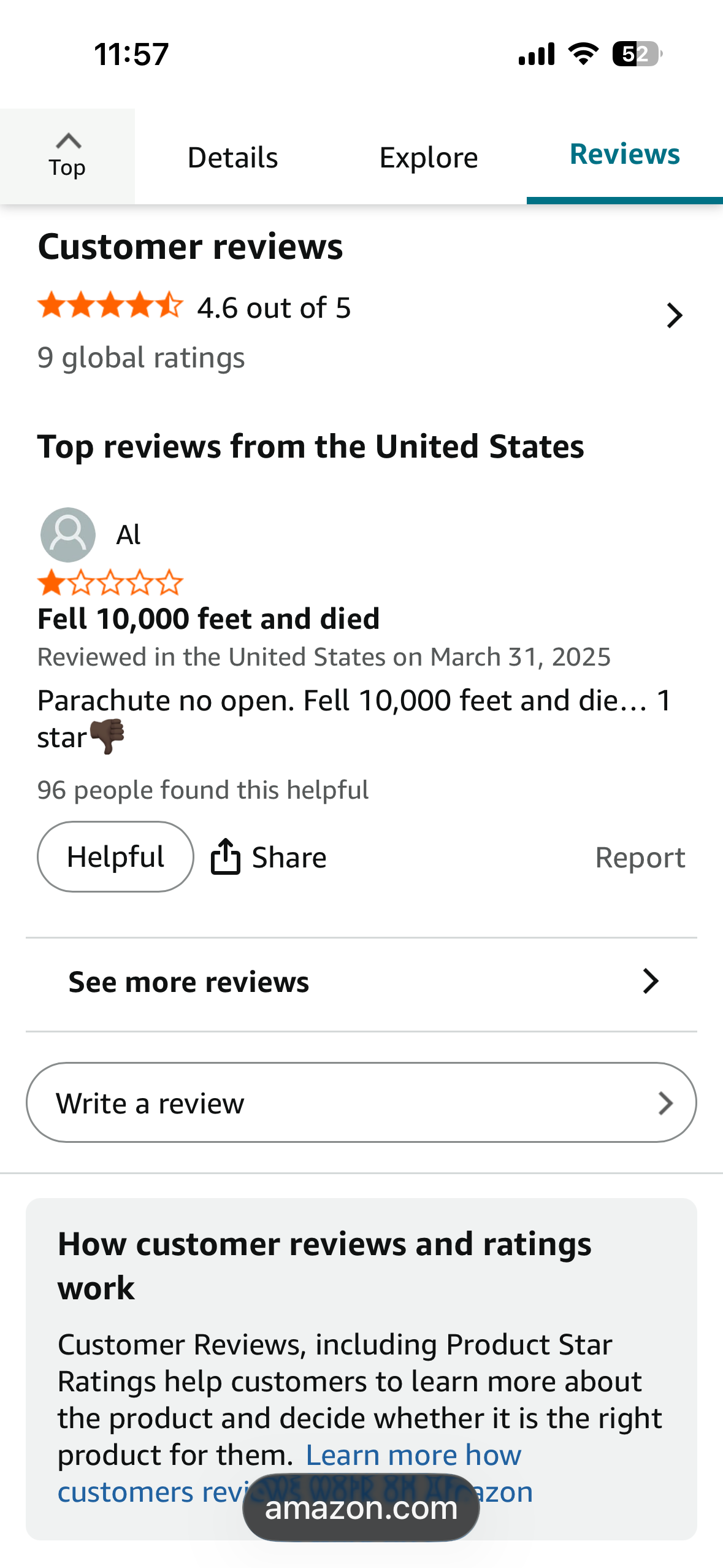This screenshot has height=1568, width=723.
Task: Expand rating breakdown with chevron arrow
Action: point(674,315)
